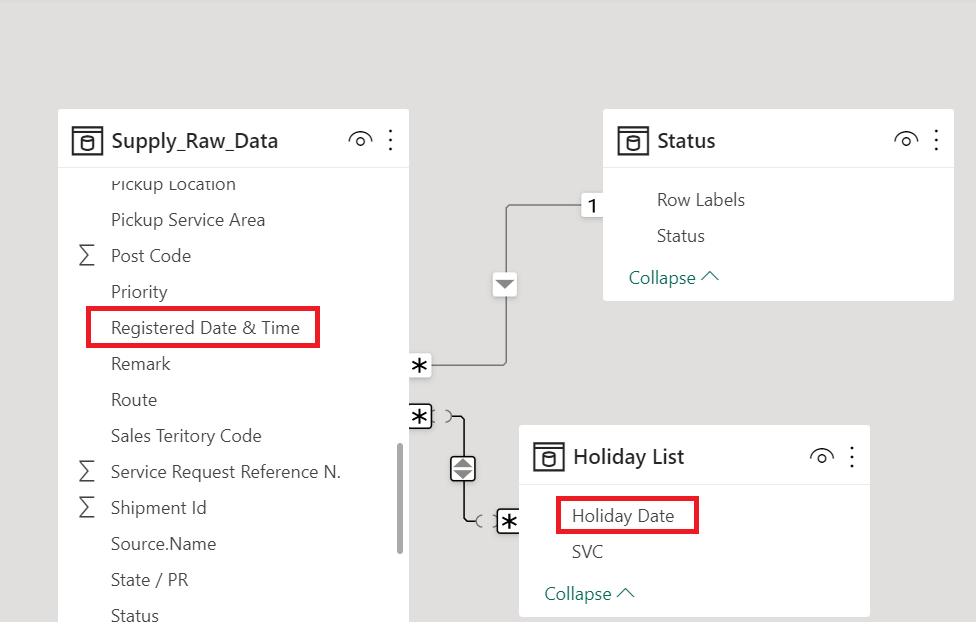The width and height of the screenshot is (976, 622).
Task: Select the bidirectional filter arrow on Holiday relationship
Action: point(462,468)
